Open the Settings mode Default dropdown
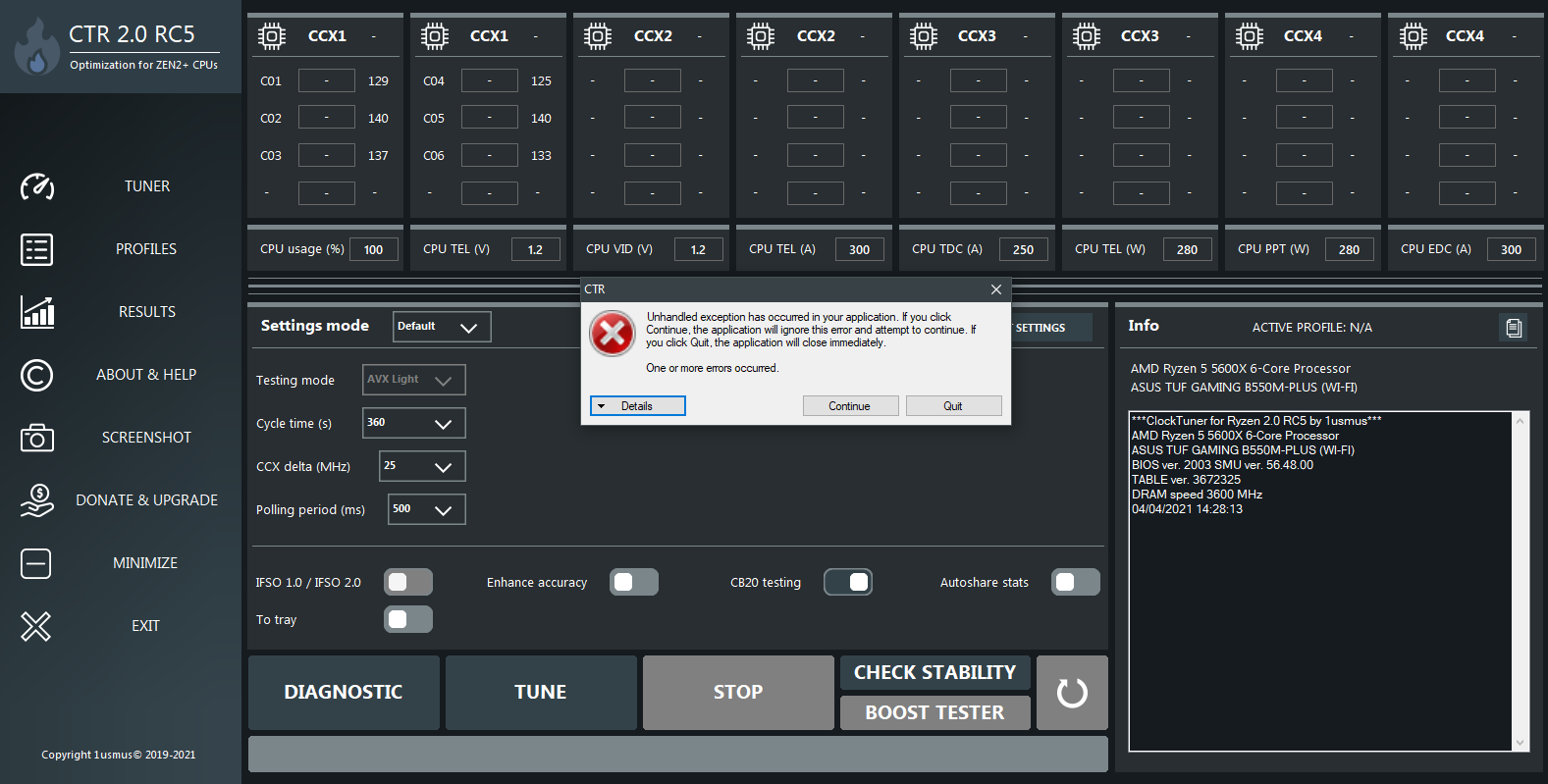 click(442, 327)
